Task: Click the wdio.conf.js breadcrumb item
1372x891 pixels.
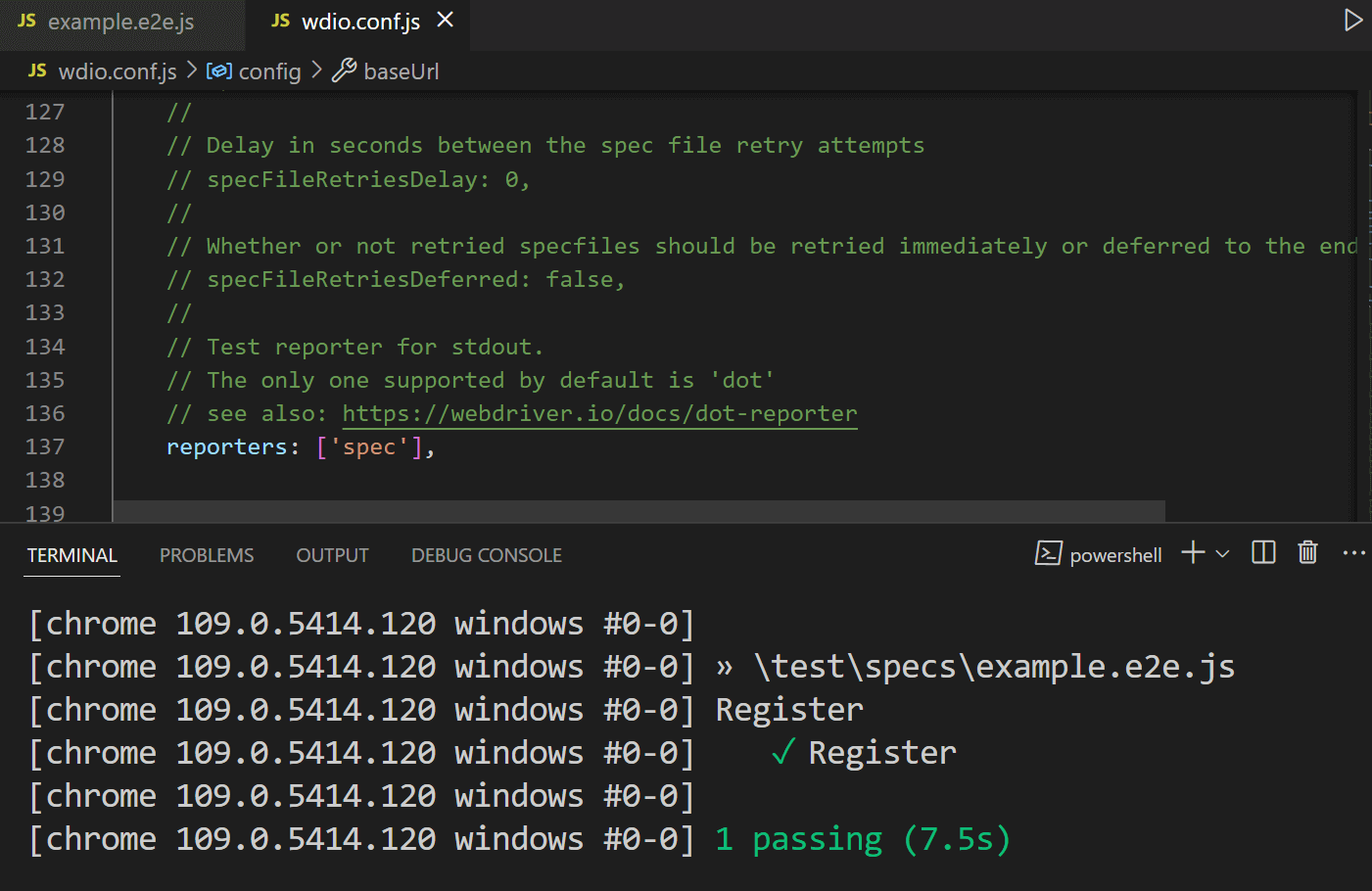Action: [x=117, y=71]
